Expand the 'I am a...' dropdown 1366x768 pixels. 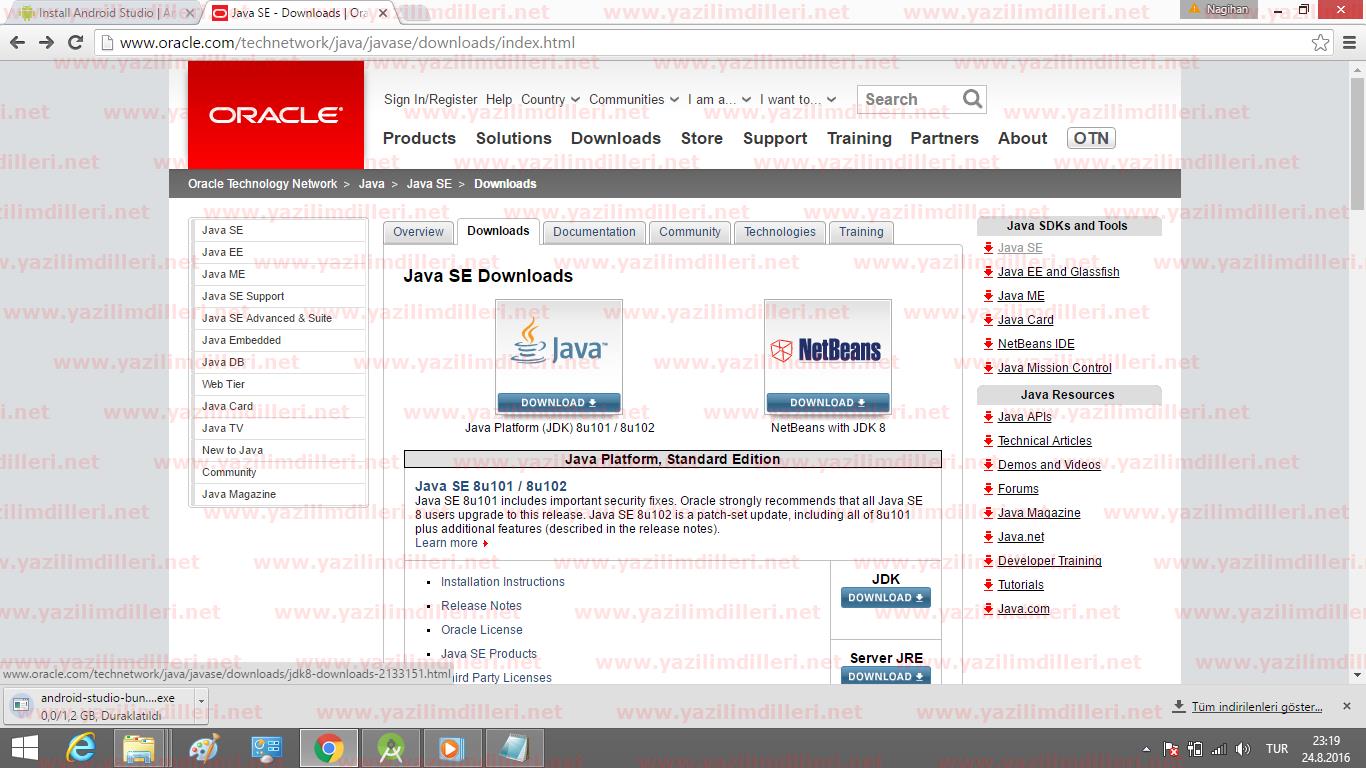[x=719, y=99]
